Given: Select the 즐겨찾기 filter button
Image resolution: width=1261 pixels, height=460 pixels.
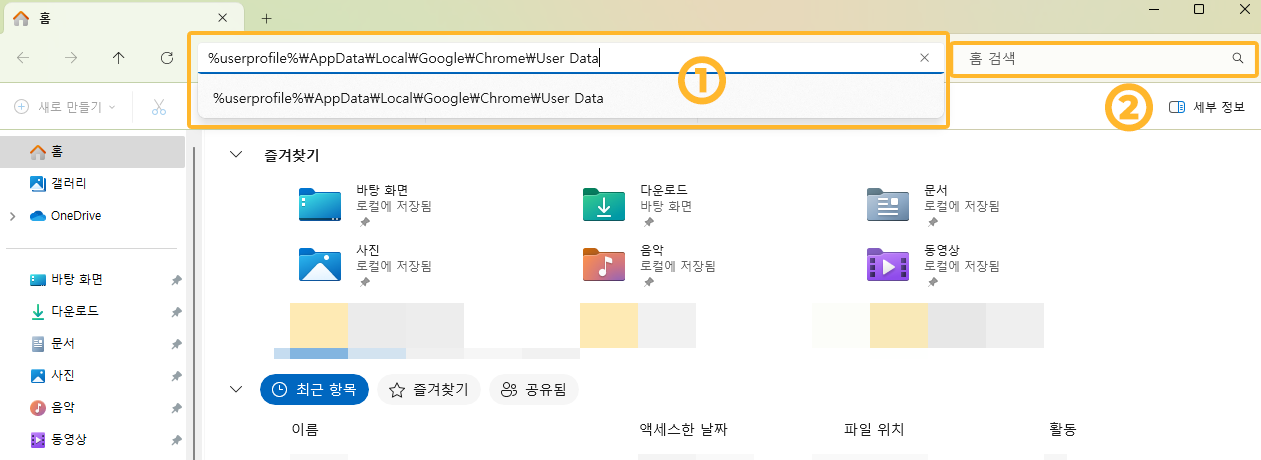Looking at the screenshot, I should (429, 390).
